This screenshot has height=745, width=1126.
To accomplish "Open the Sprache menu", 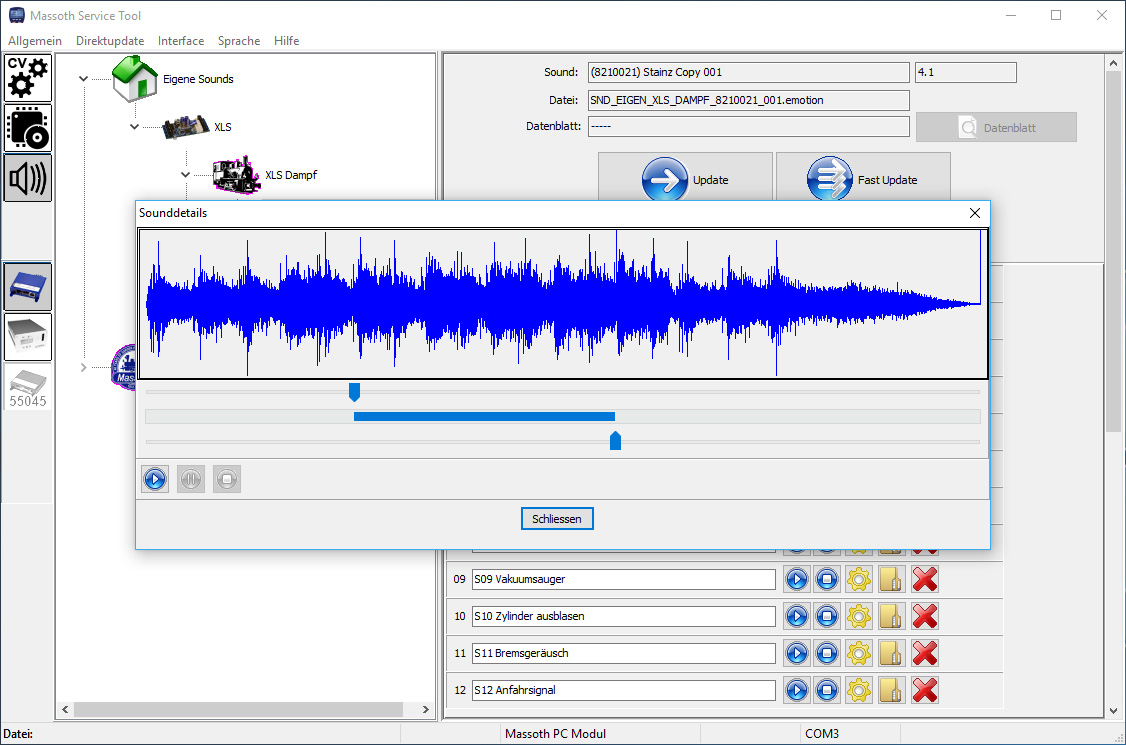I will click(239, 41).
